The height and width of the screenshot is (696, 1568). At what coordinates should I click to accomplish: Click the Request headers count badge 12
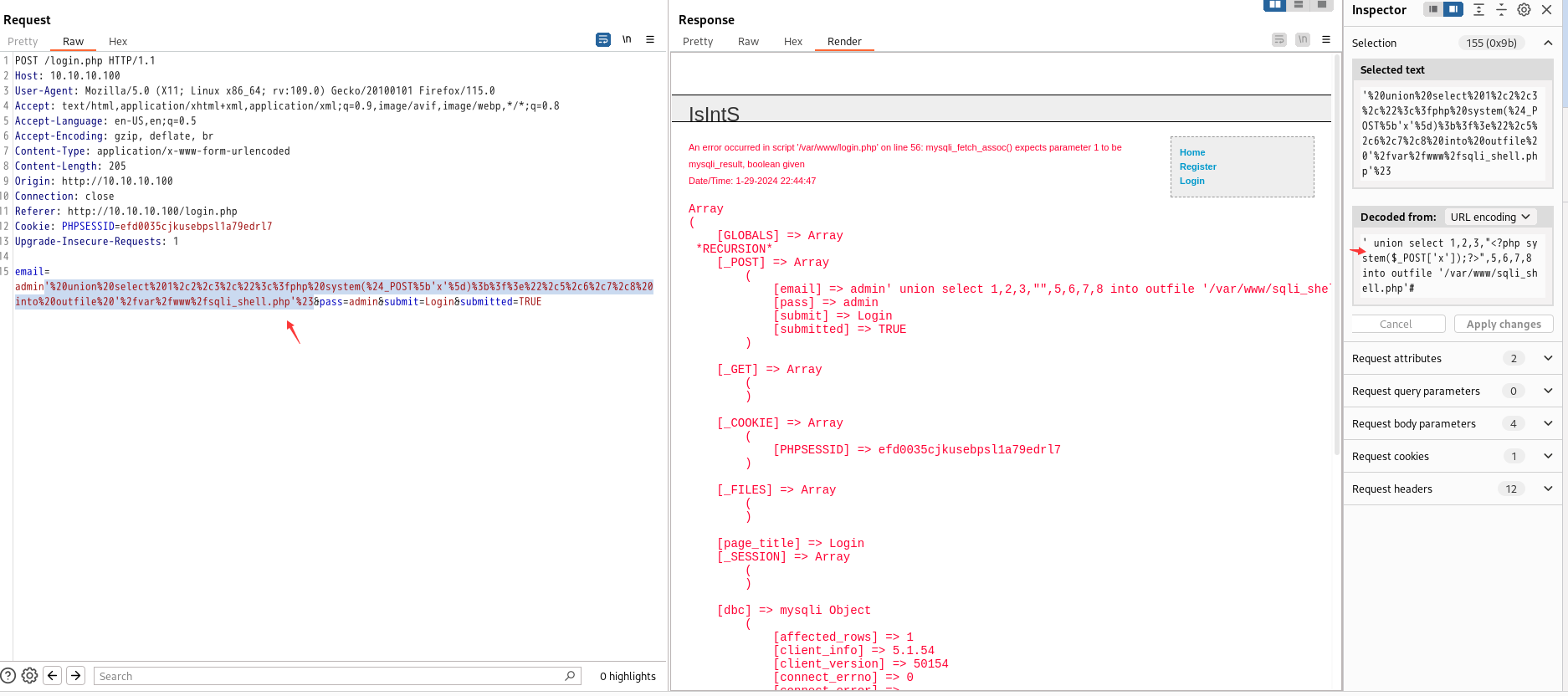(1511, 489)
